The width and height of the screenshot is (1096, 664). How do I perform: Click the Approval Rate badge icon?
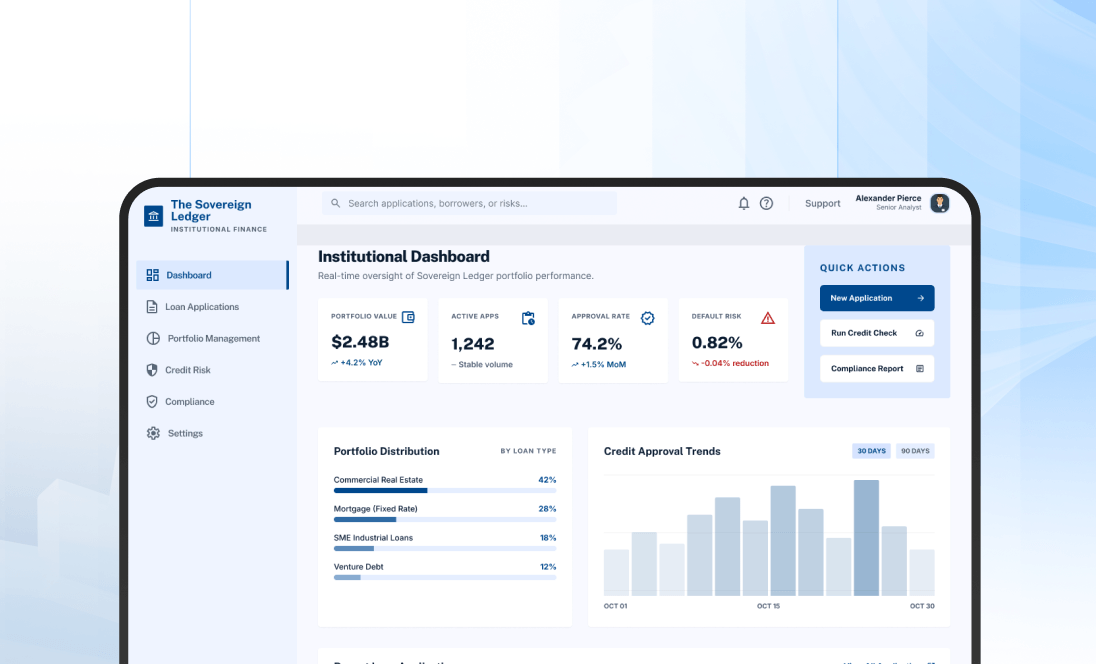coord(648,317)
